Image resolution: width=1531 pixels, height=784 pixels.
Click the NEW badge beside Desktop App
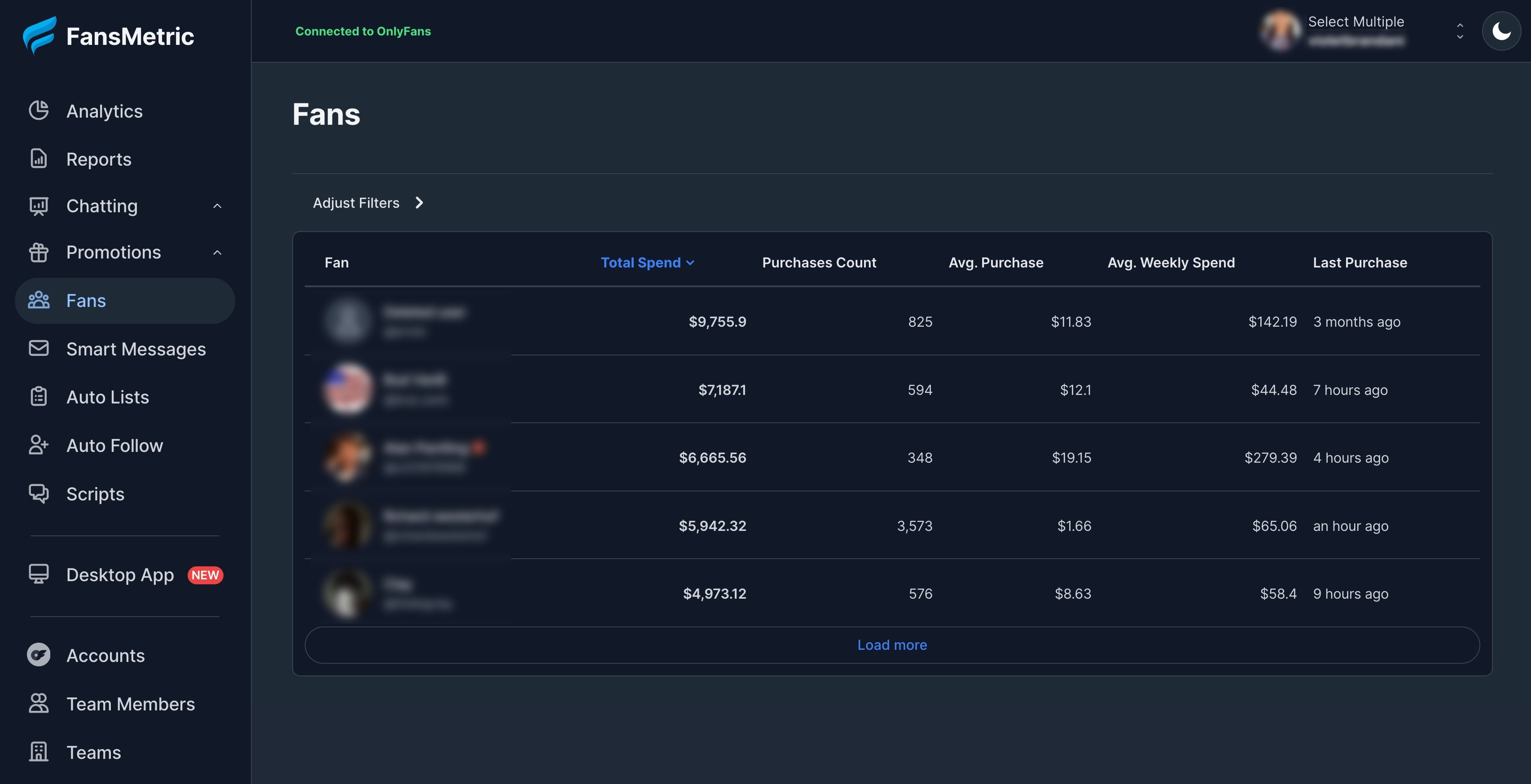pos(205,575)
